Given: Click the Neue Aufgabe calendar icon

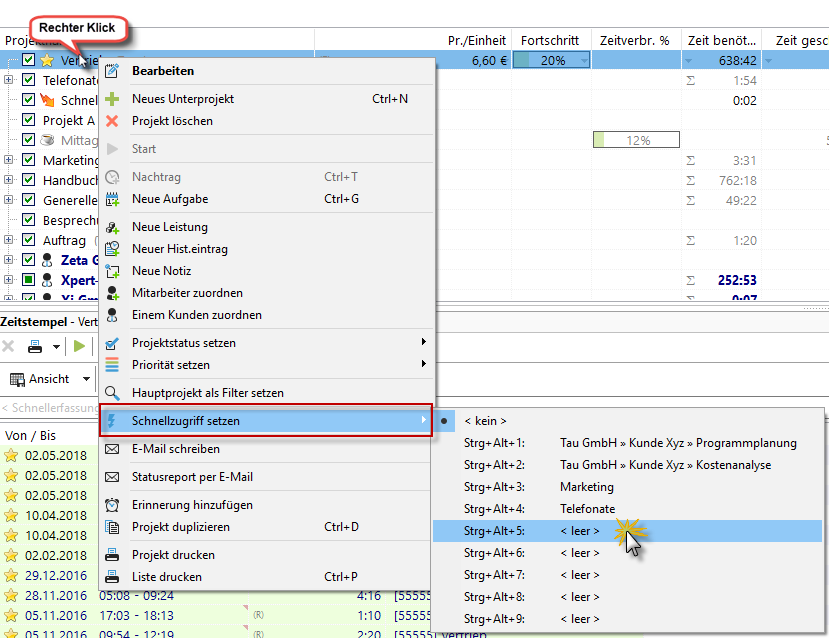Looking at the screenshot, I should (x=112, y=199).
